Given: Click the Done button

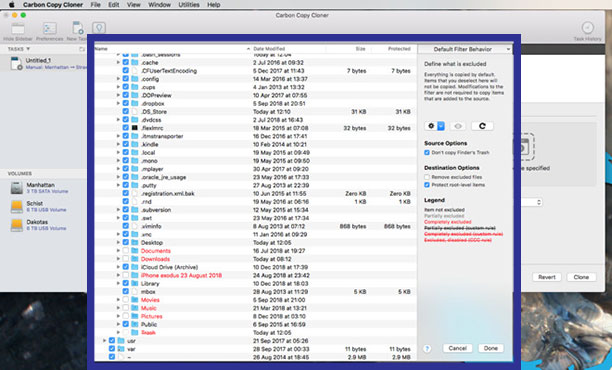Looking at the screenshot, I should (x=491, y=348).
